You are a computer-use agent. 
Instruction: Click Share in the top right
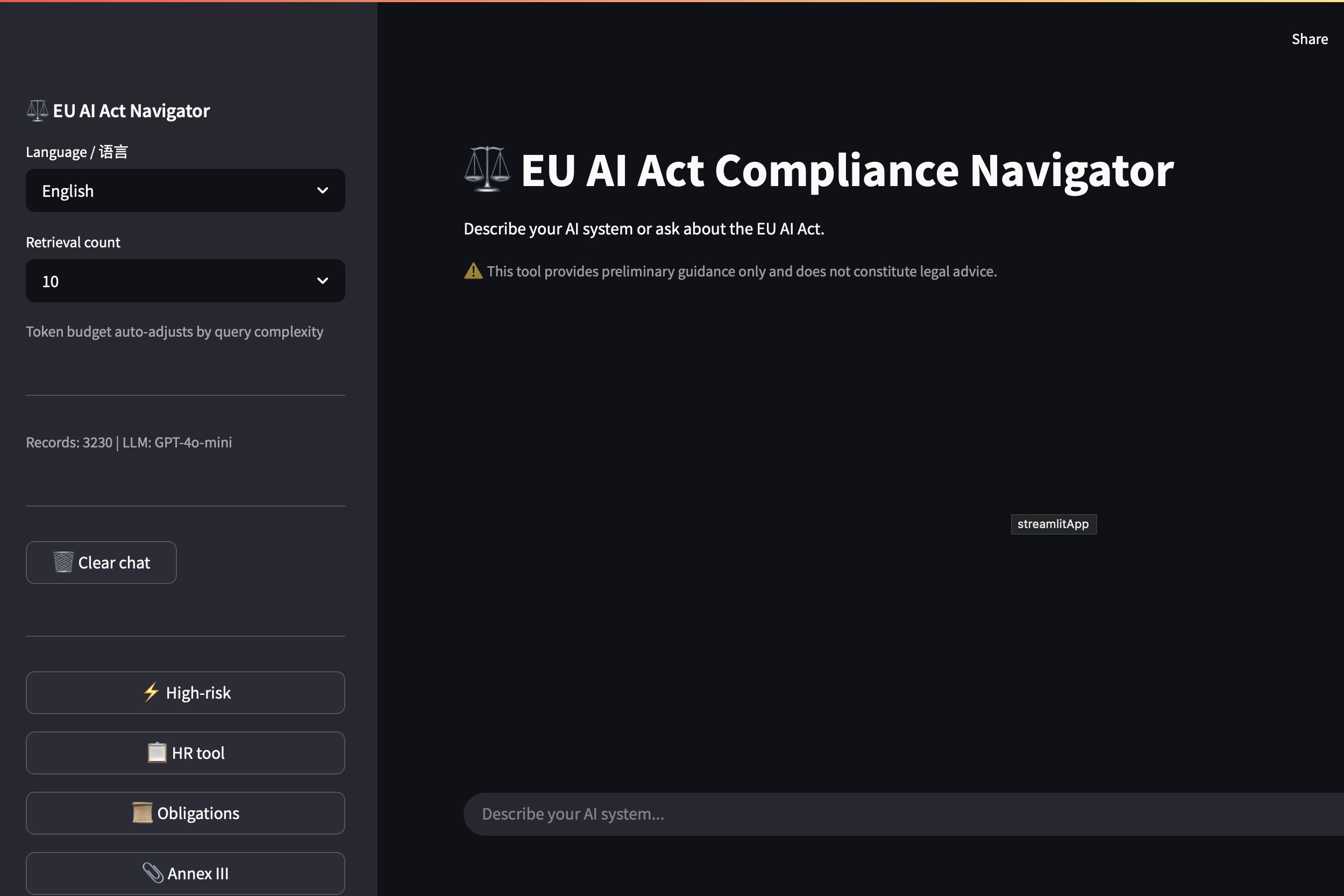[1310, 39]
